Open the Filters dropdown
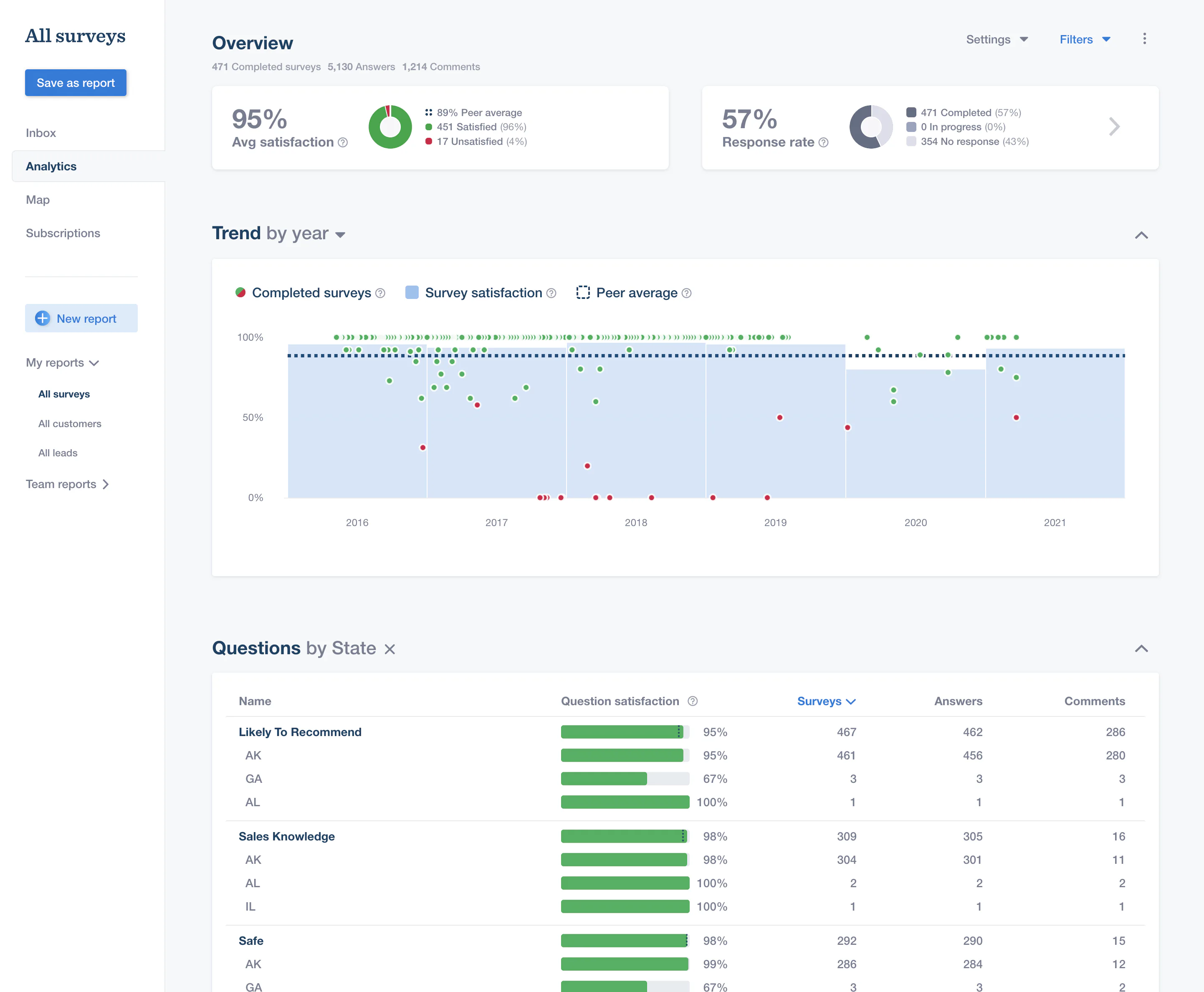This screenshot has width=1204, height=992. [x=1085, y=39]
